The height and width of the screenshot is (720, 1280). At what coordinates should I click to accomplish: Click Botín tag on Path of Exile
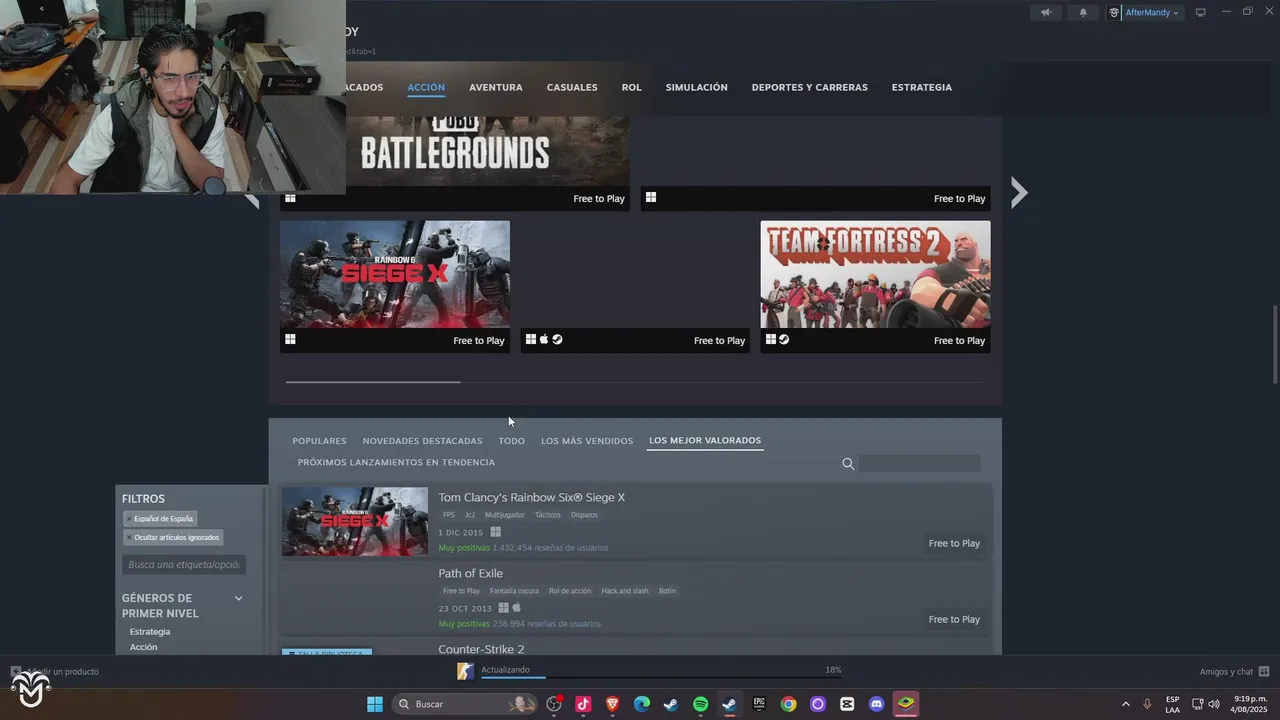click(667, 591)
